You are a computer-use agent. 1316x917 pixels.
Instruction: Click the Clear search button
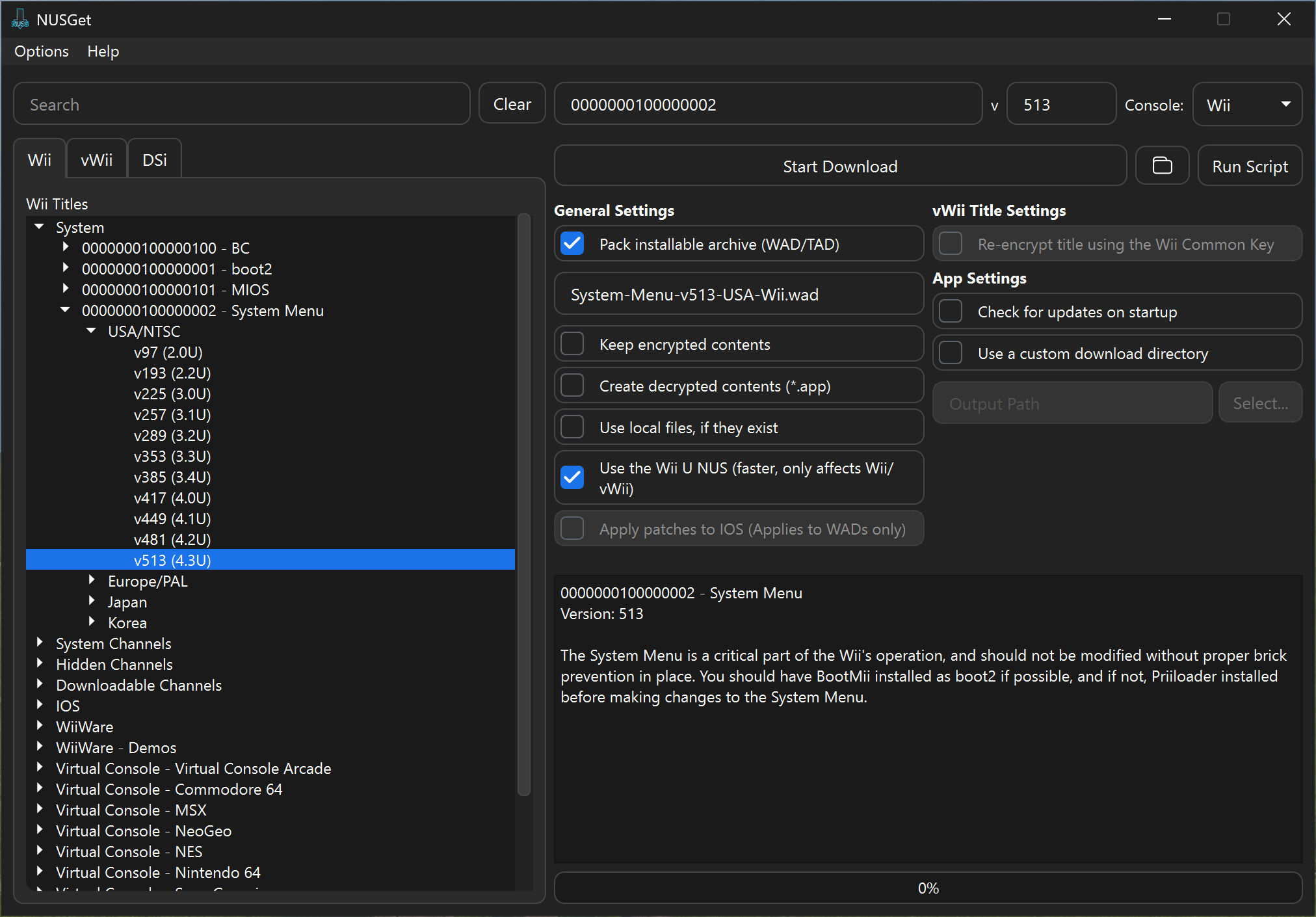[512, 104]
